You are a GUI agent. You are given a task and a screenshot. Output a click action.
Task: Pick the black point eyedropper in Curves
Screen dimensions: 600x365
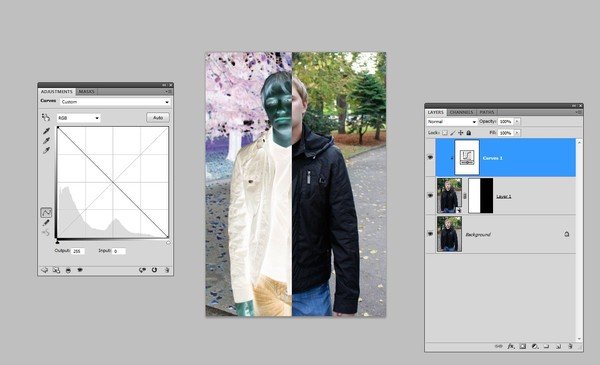tap(46, 131)
